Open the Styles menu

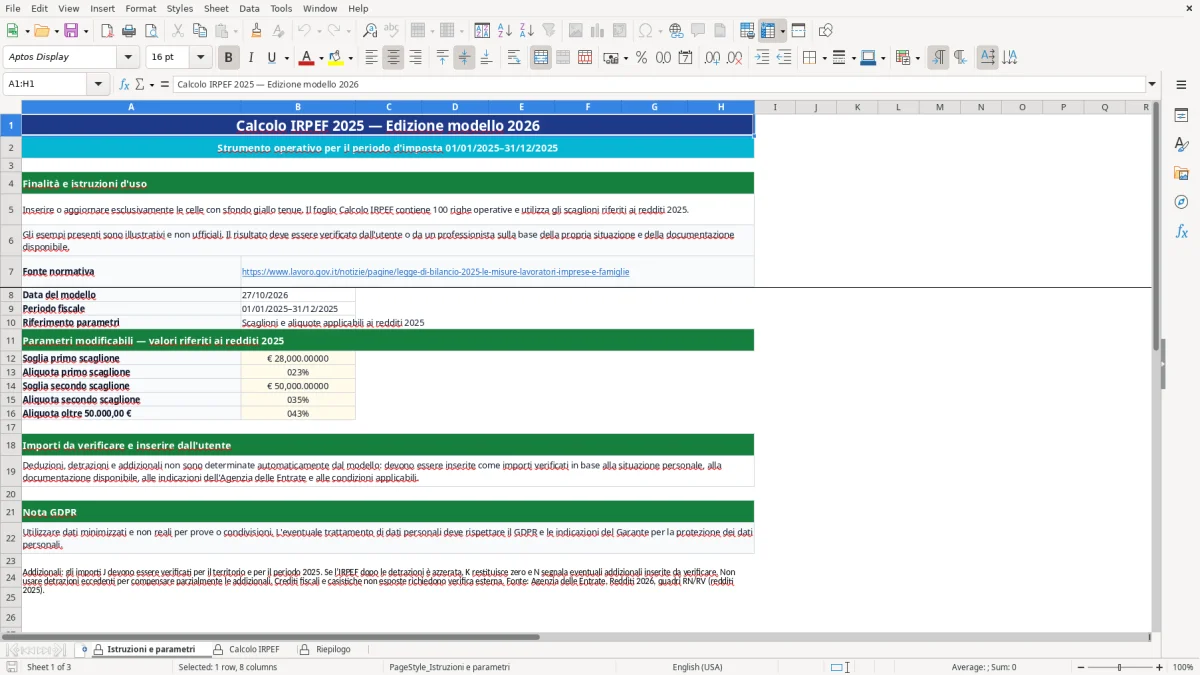point(180,8)
